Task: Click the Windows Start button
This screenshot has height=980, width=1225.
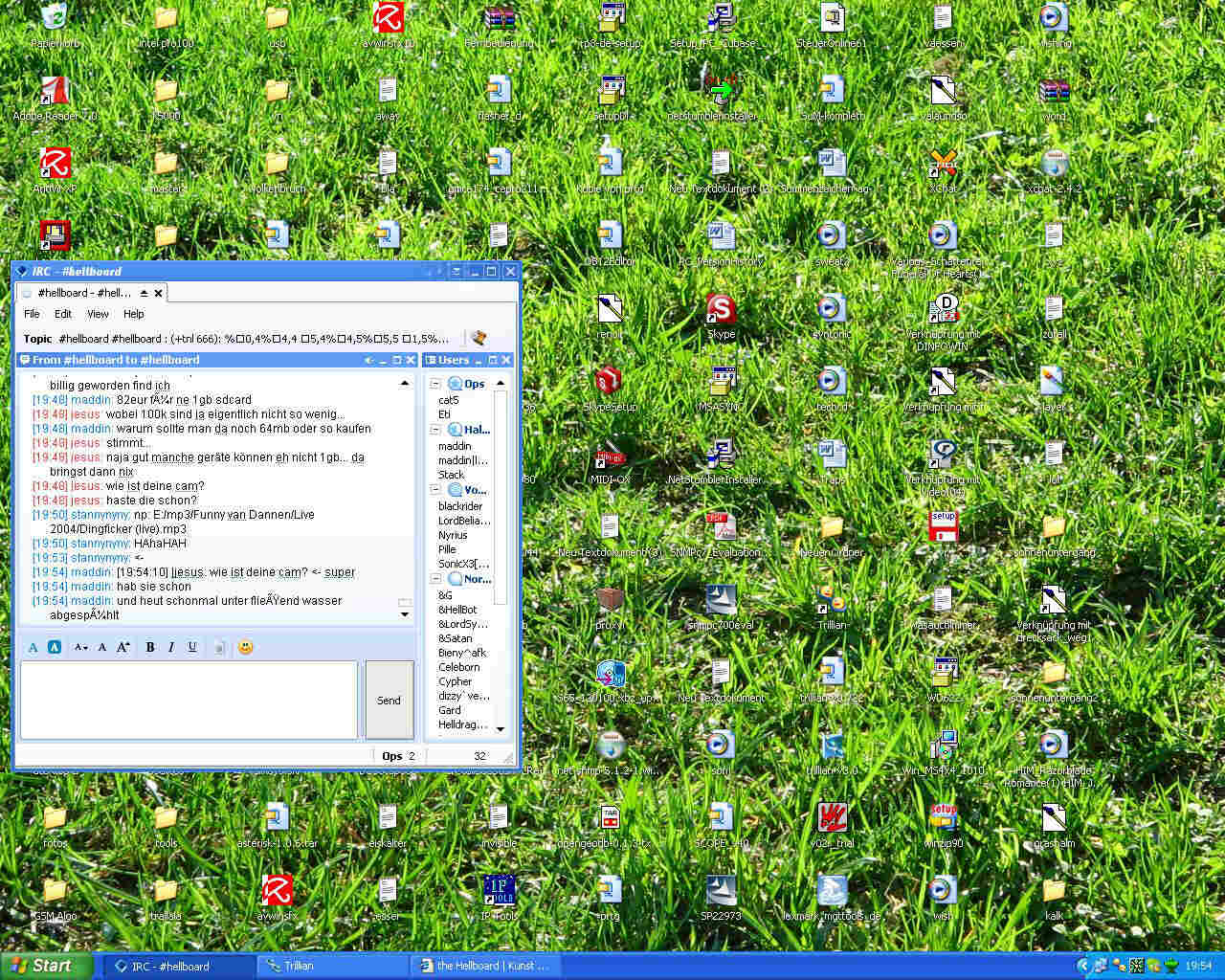Action: [46, 966]
